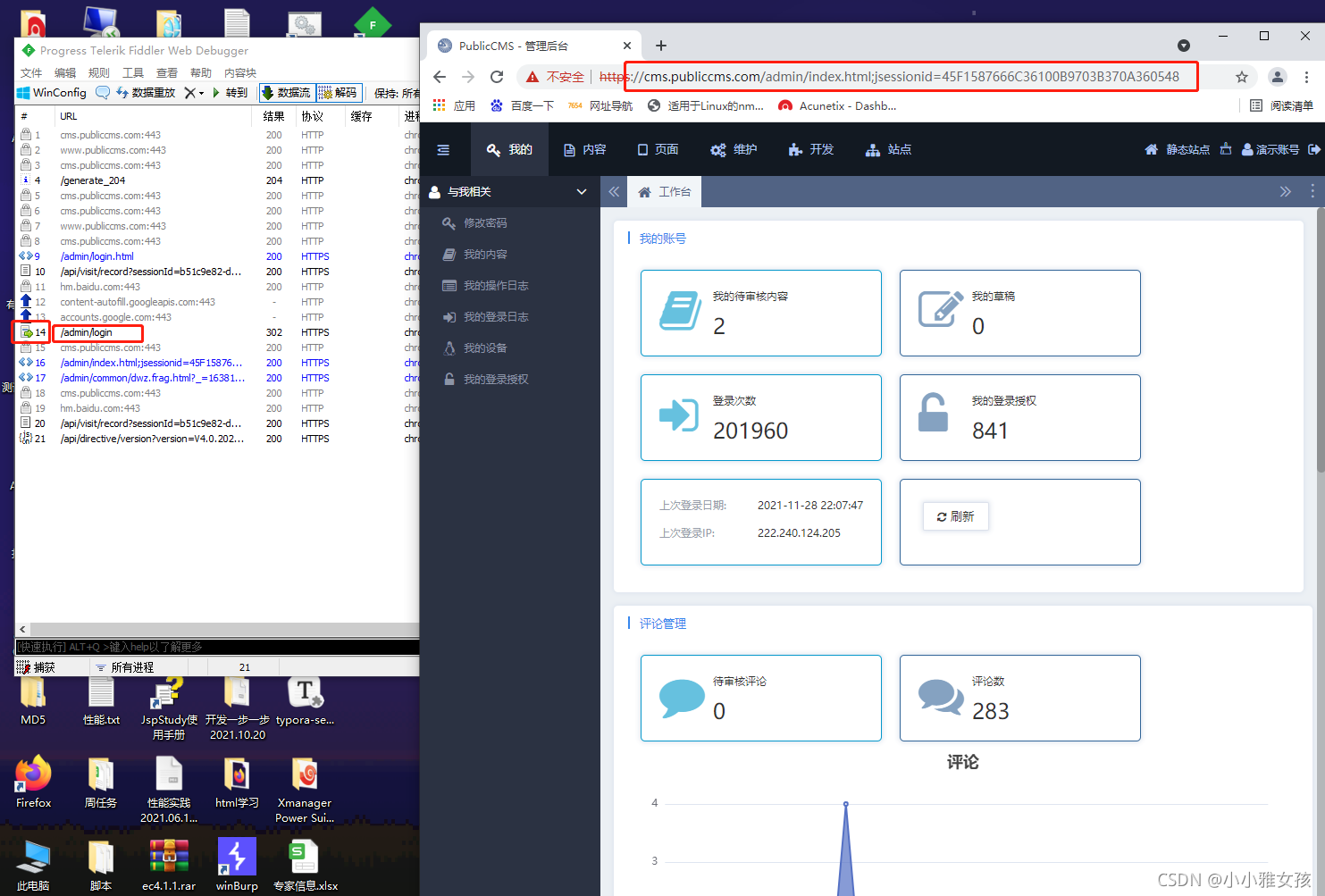Open 所有进程 process filter in Fiddler
This screenshot has width=1325, height=896.
(124, 667)
